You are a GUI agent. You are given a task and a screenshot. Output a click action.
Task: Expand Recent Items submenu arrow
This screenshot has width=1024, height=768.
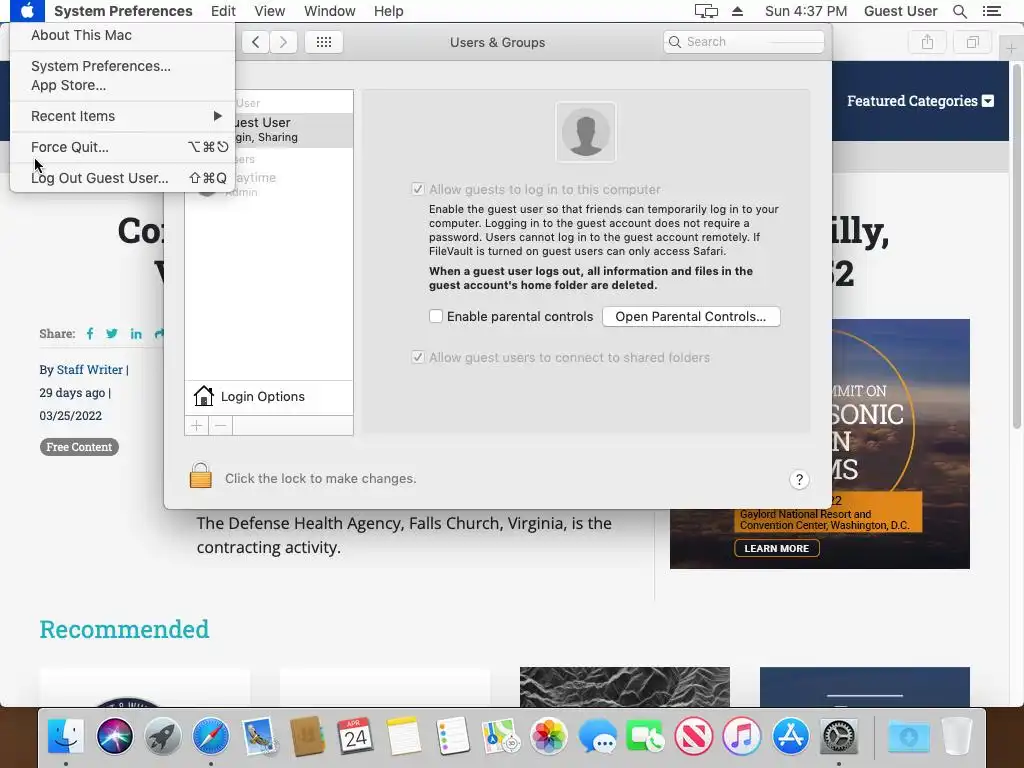217,116
